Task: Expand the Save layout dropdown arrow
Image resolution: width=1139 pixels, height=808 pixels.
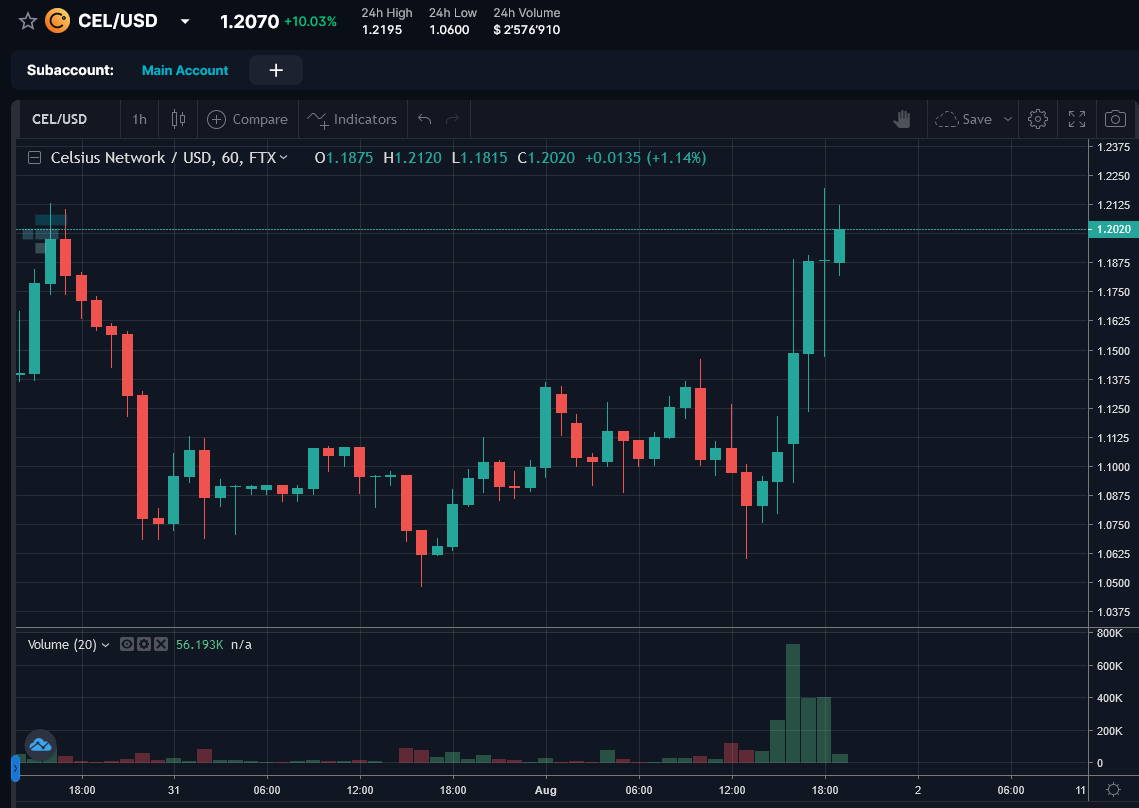Action: tap(1008, 119)
